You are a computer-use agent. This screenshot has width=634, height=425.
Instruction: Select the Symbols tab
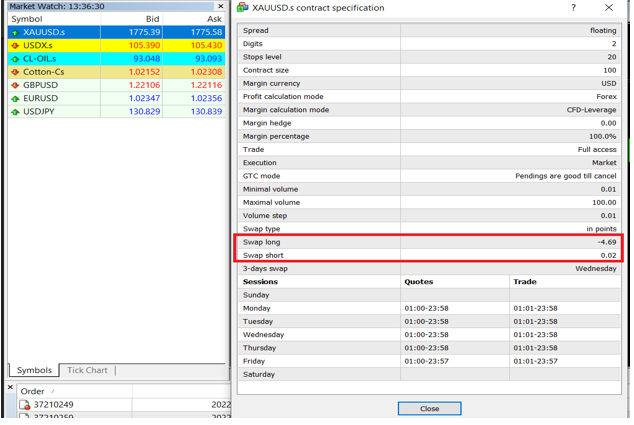34,370
